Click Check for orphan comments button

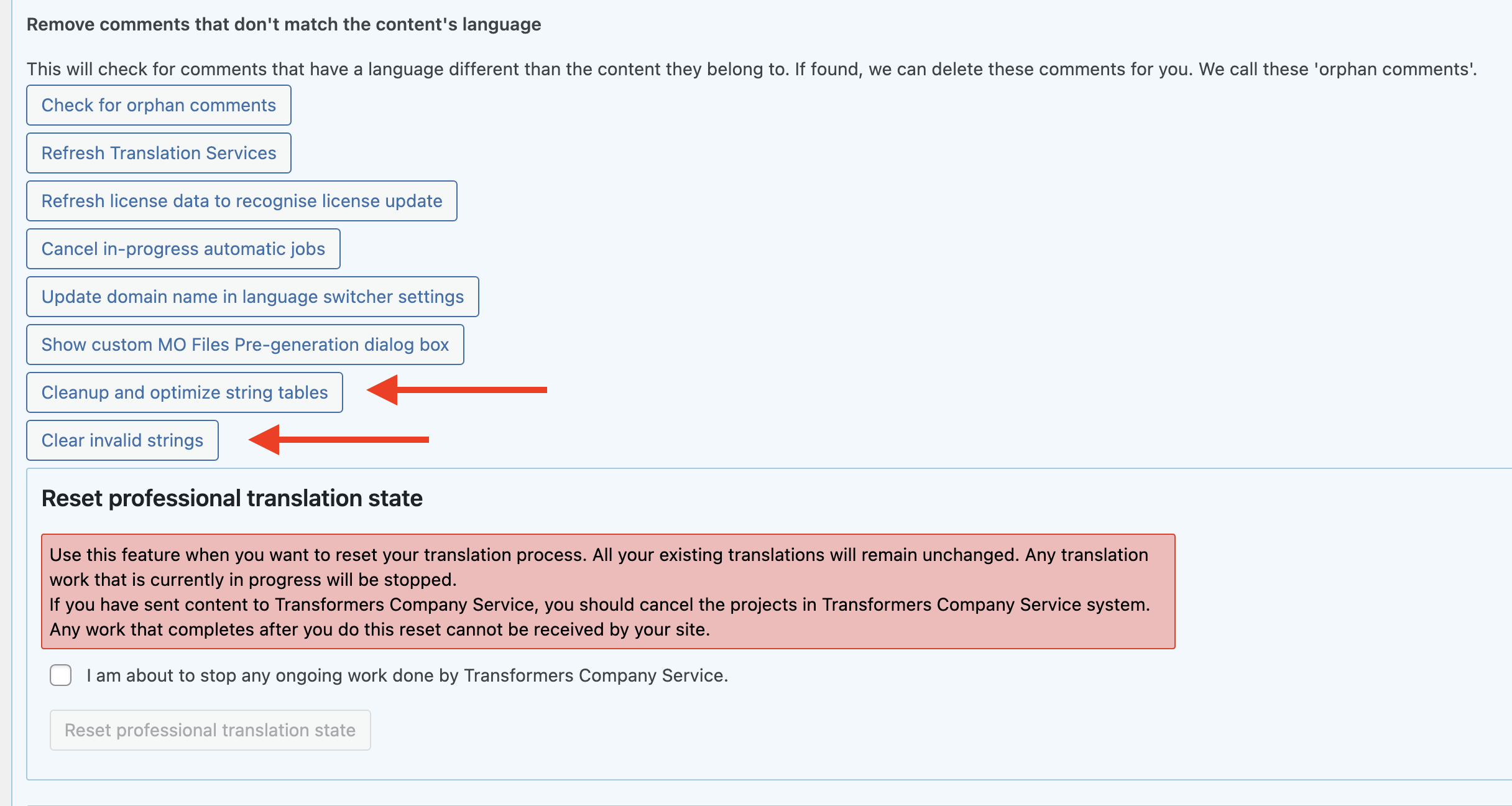(159, 105)
